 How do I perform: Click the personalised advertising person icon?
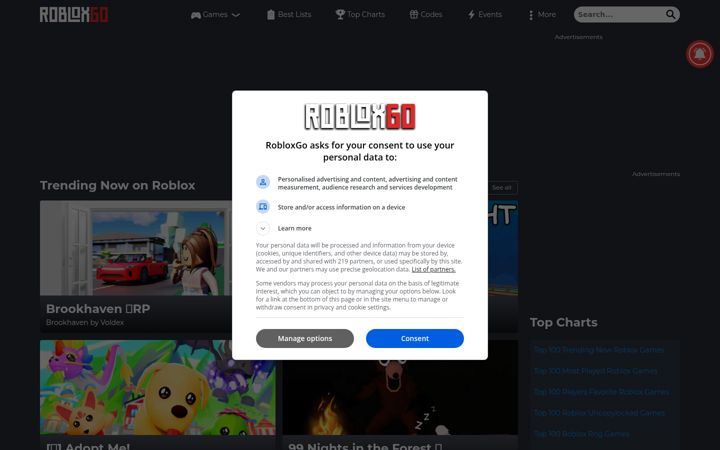(x=263, y=182)
